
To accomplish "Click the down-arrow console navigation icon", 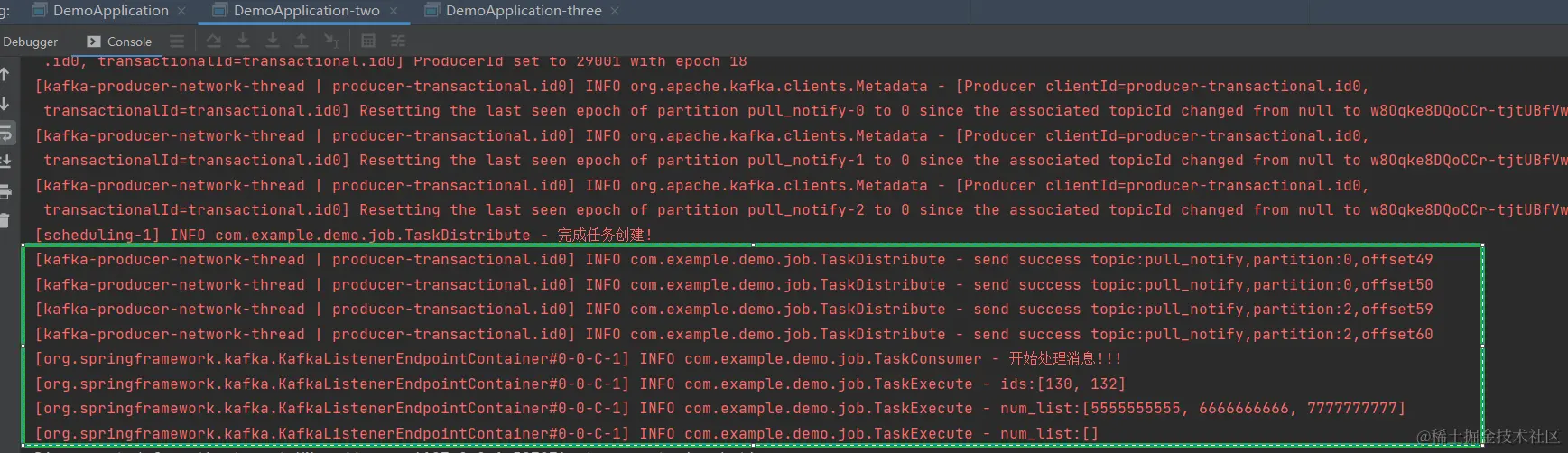I will 5,103.
